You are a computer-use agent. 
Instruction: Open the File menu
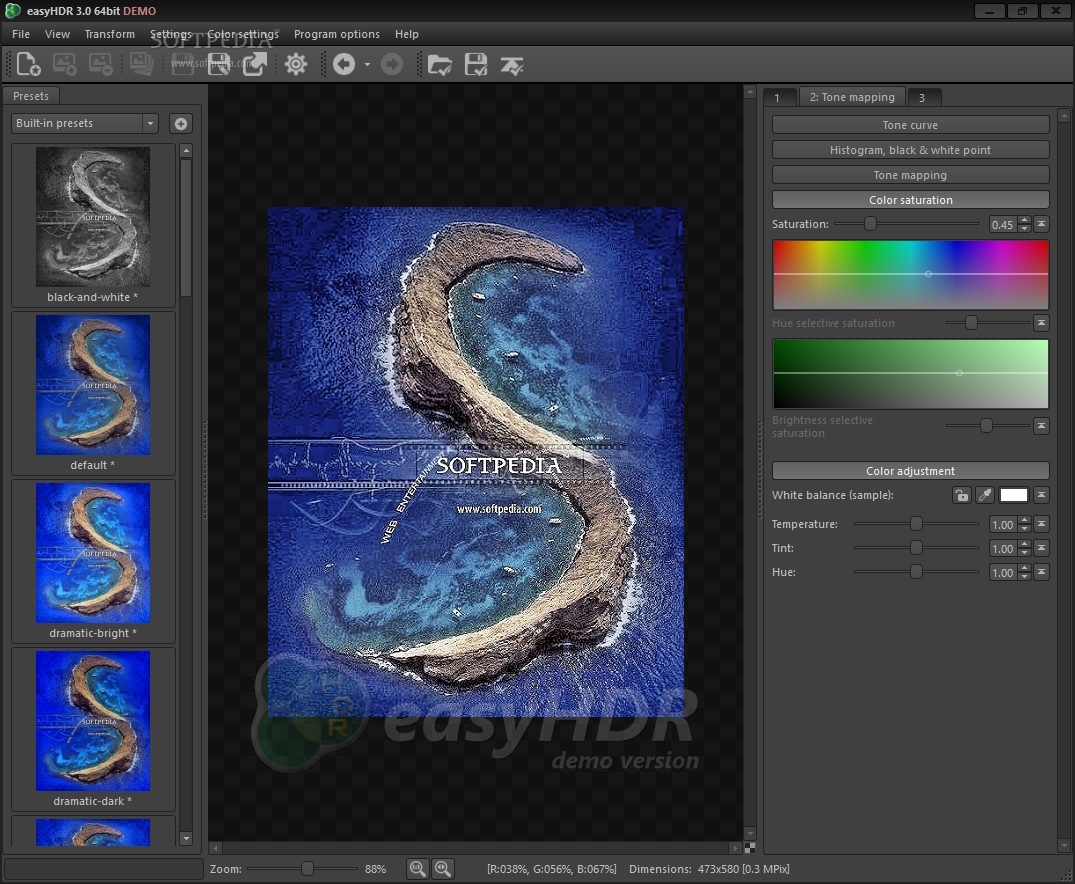[x=21, y=34]
